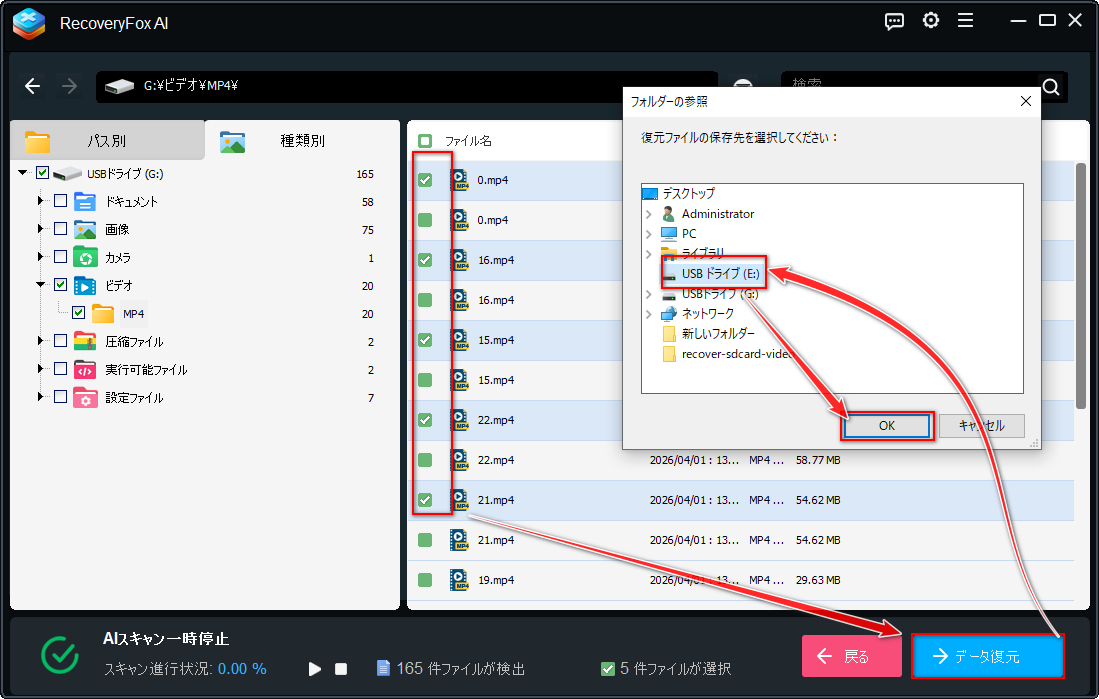Click the 21.mp4 row sized 54.62 MB, unchecked
The image size is (1099, 699).
(741, 540)
